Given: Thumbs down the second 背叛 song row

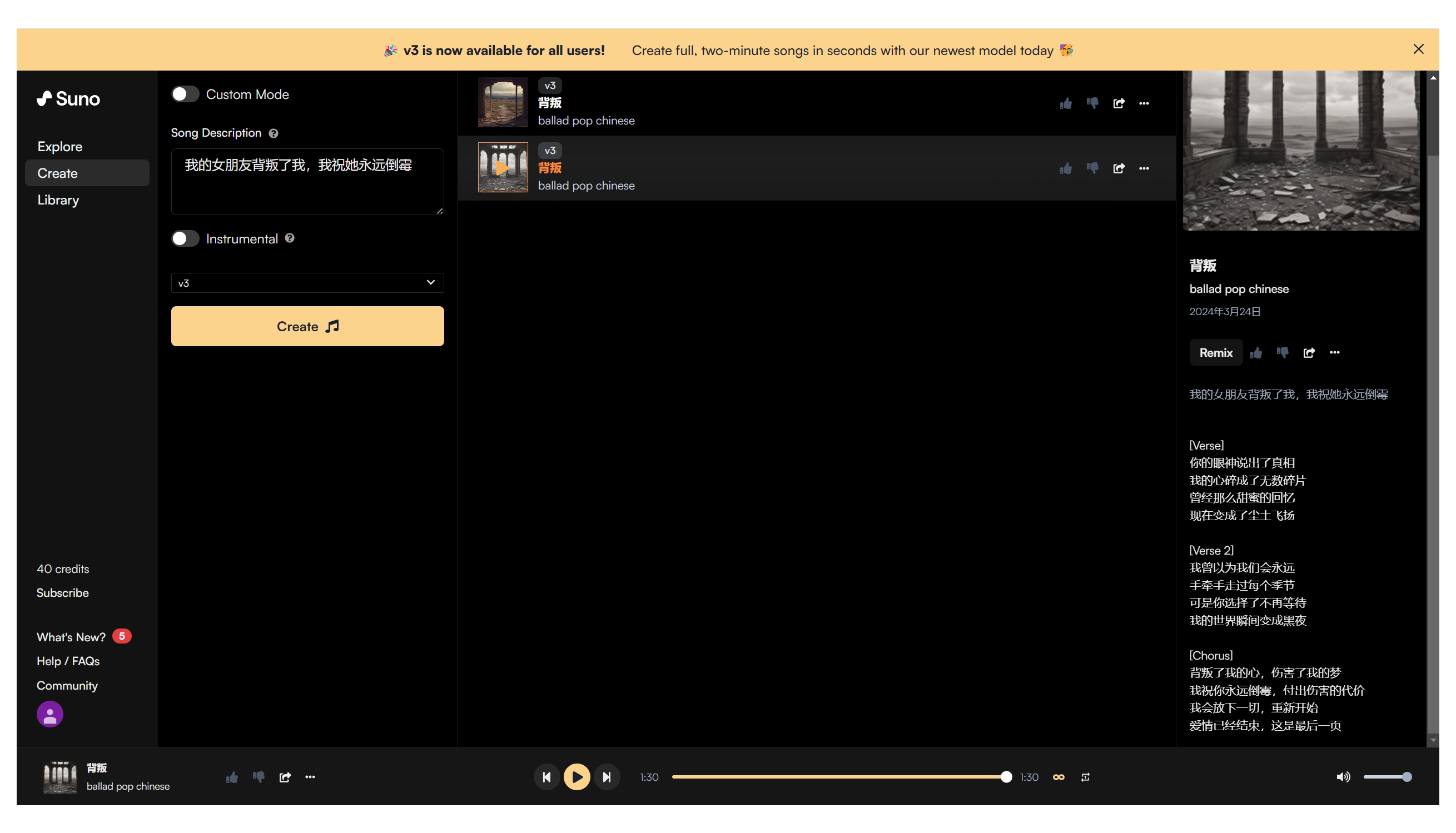Looking at the screenshot, I should click(x=1092, y=168).
